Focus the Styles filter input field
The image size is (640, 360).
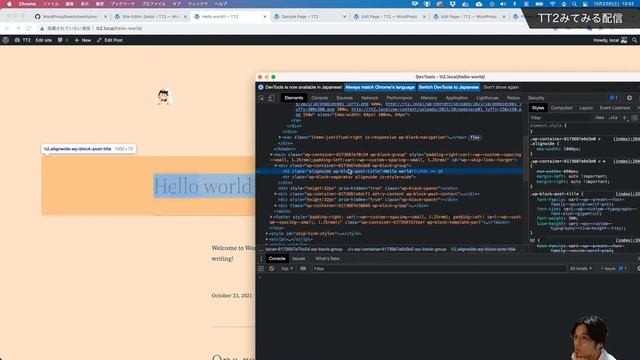pos(561,118)
